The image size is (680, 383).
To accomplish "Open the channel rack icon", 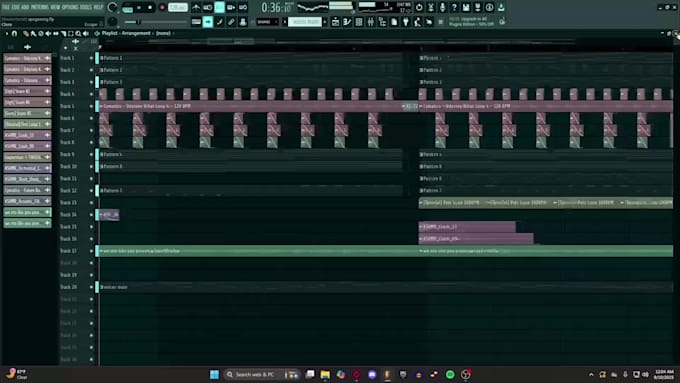I will (359, 22).
